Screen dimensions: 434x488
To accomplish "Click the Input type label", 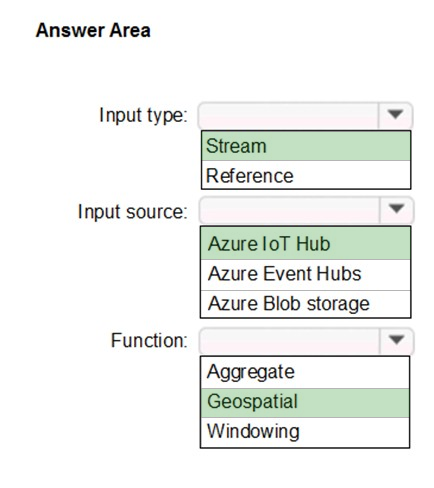I will [x=144, y=116].
